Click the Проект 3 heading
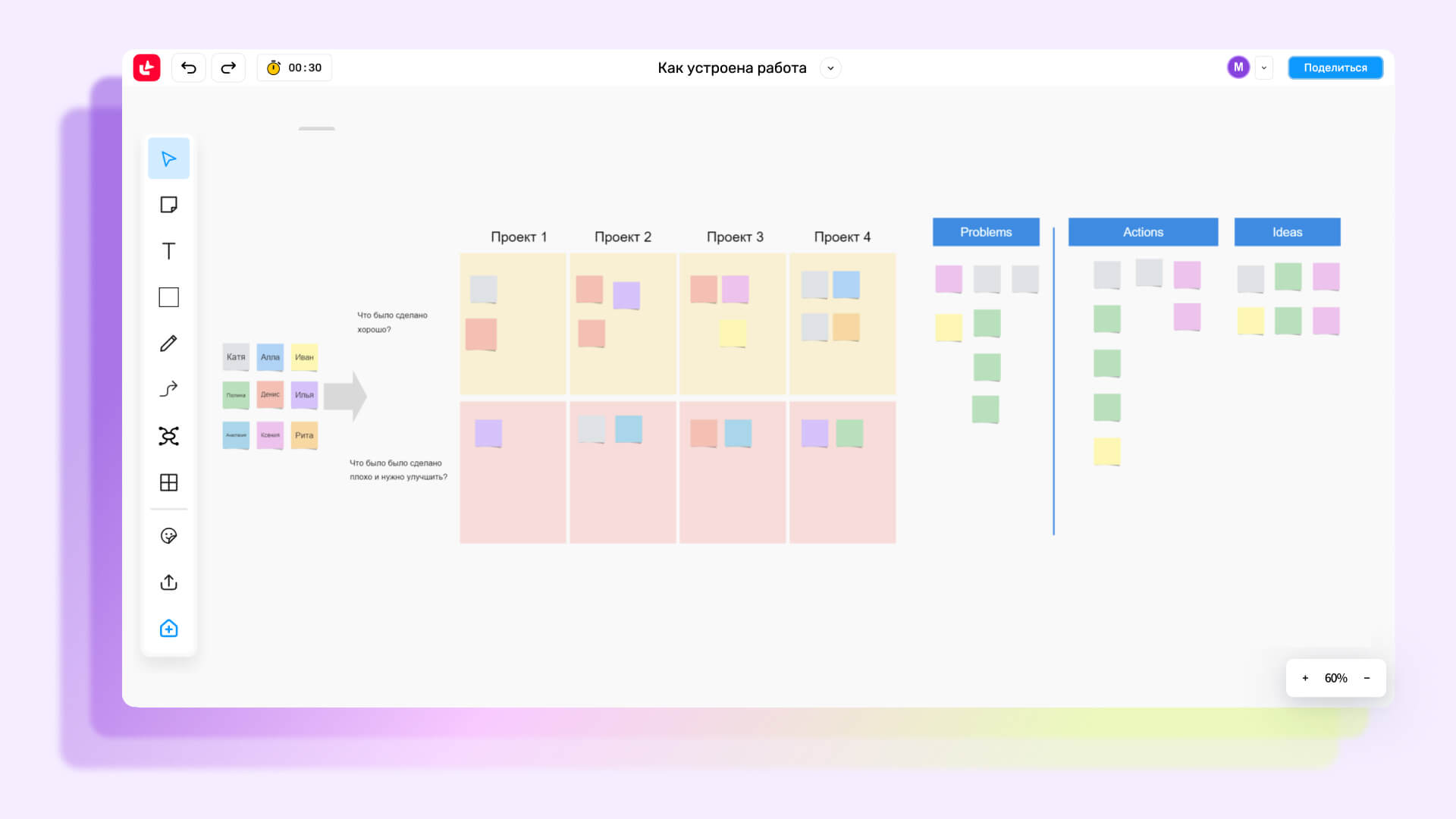 click(735, 237)
